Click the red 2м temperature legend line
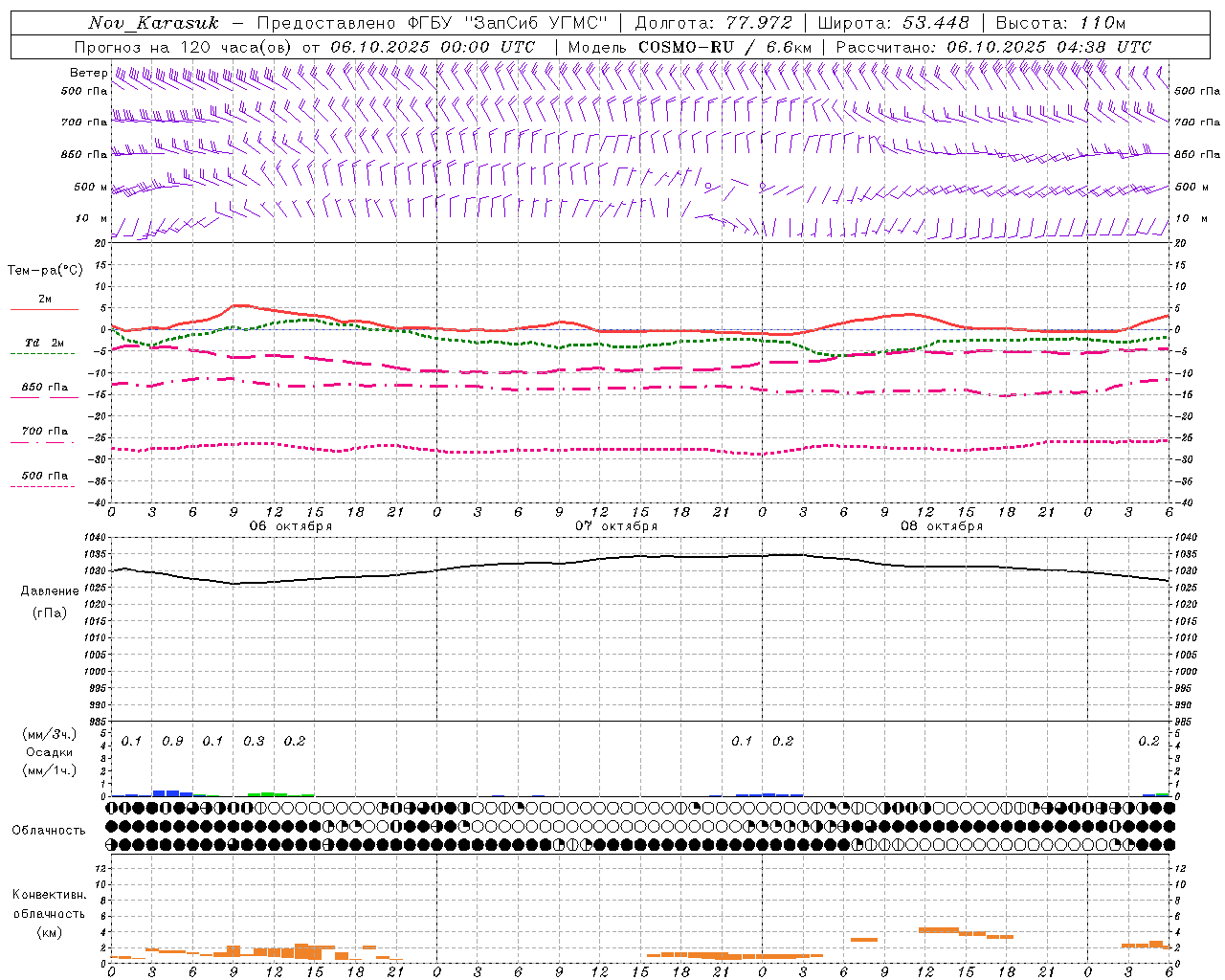This screenshot has height=980, width=1225. pyautogui.click(x=44, y=310)
